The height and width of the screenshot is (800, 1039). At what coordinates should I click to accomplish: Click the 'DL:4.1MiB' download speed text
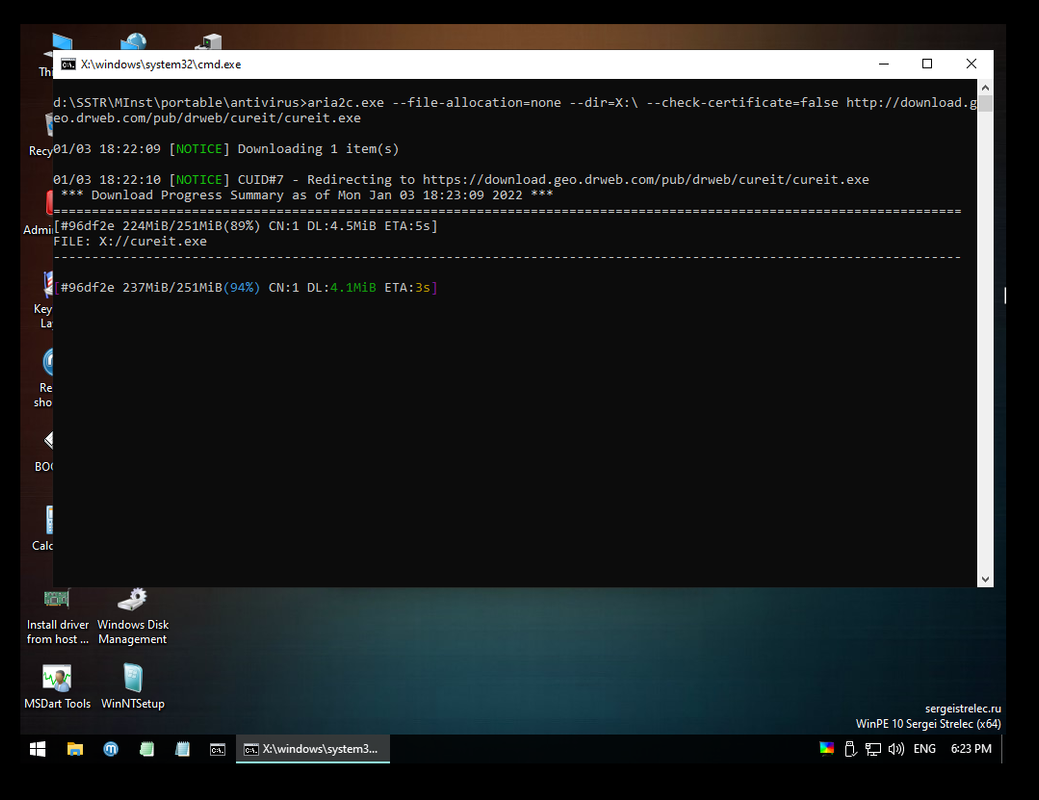[341, 288]
